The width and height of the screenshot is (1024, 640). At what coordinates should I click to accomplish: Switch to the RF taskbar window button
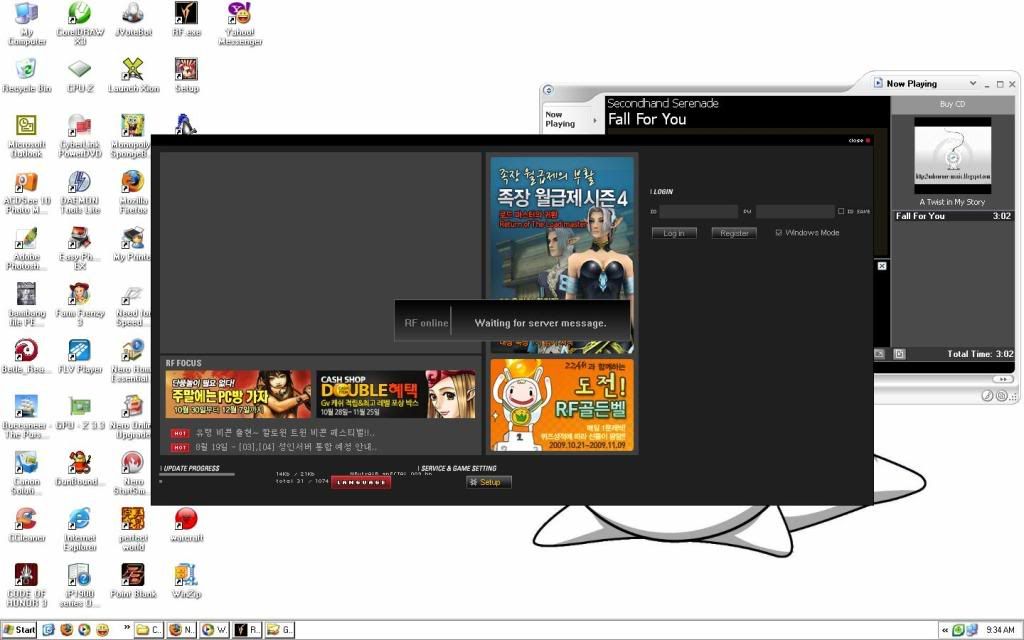[248, 630]
